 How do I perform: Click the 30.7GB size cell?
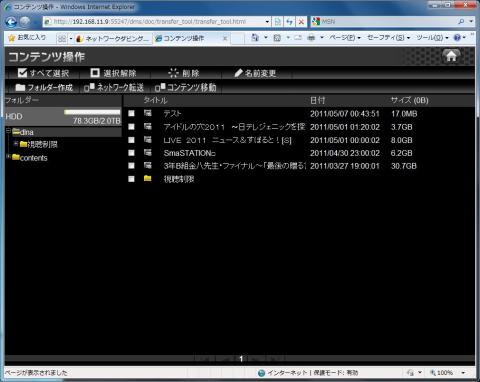tap(404, 166)
